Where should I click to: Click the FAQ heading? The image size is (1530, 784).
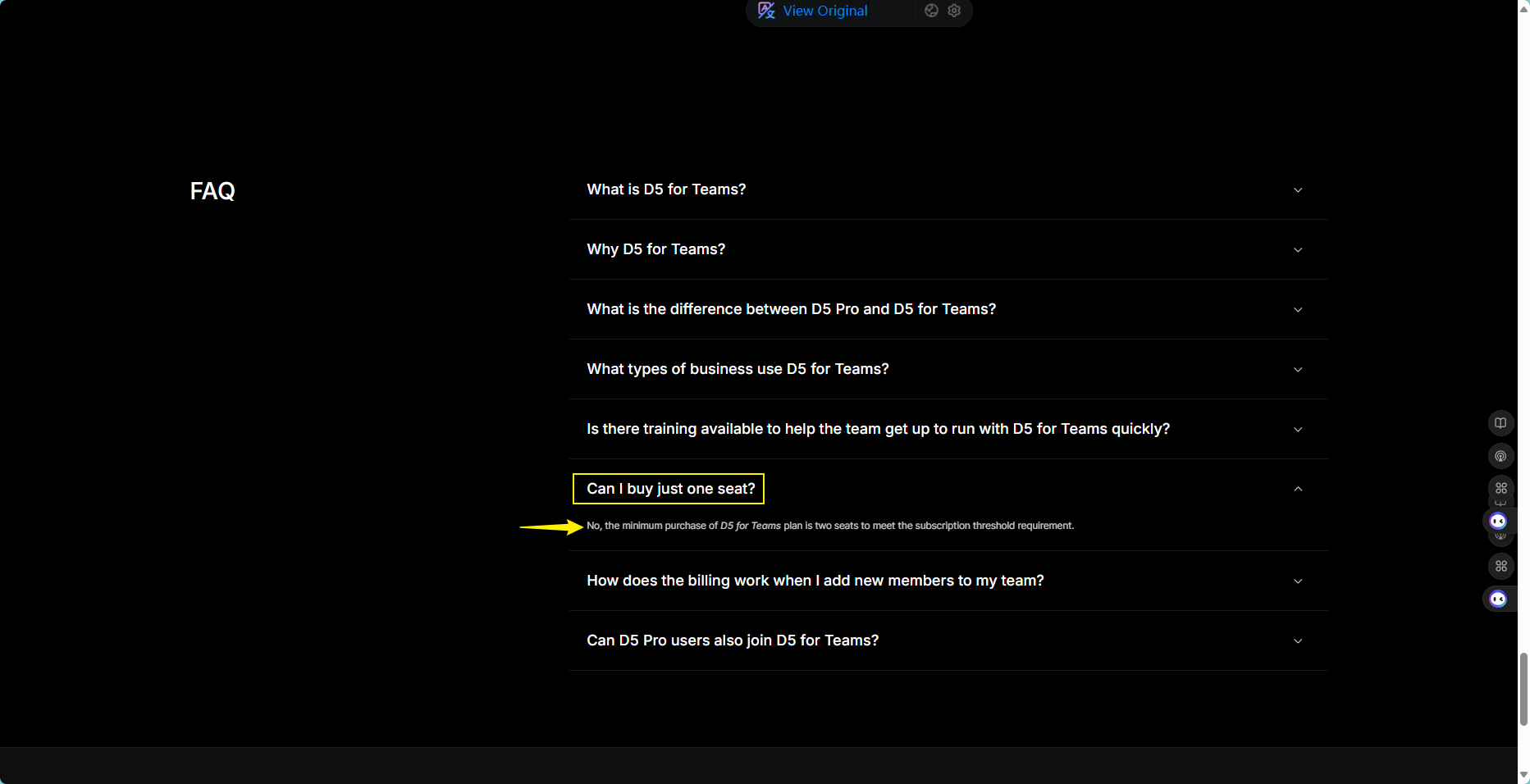pos(212,191)
